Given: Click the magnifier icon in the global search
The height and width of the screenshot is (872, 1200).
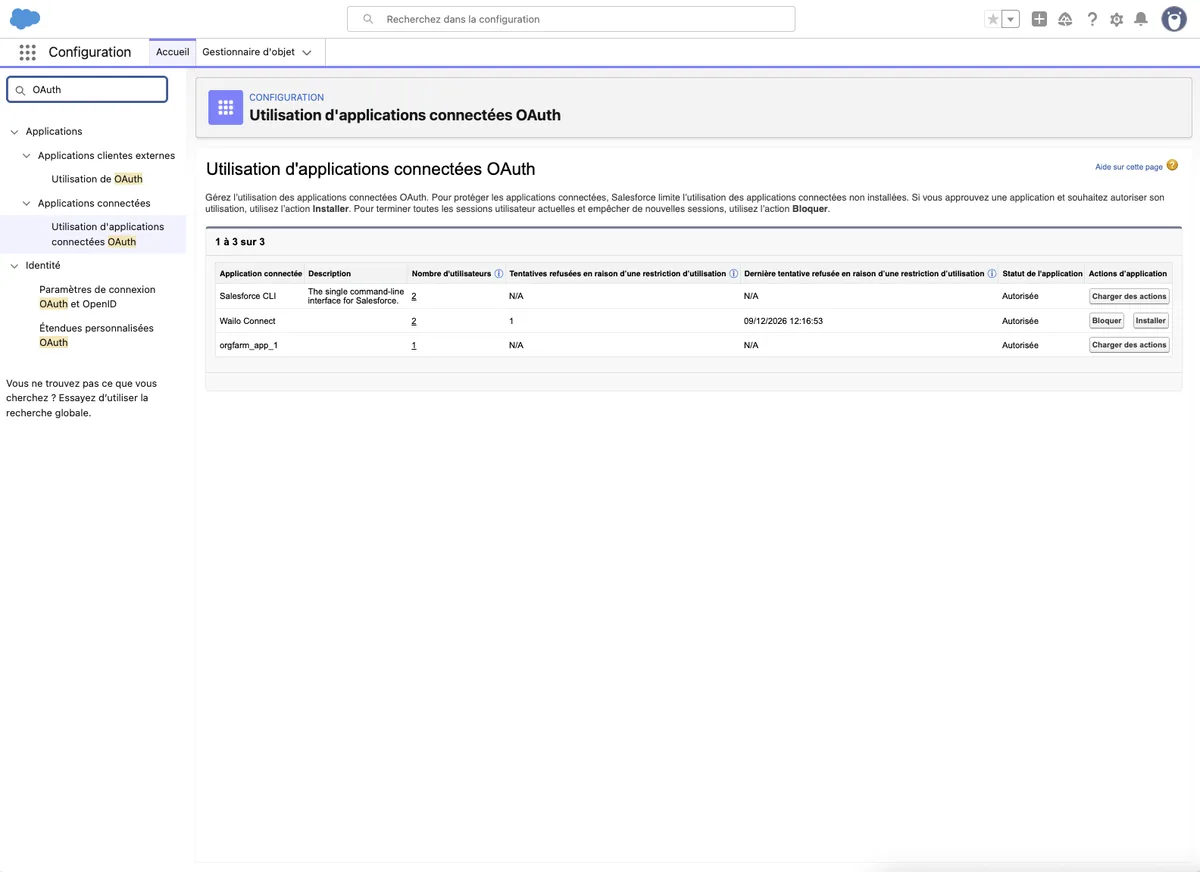Looking at the screenshot, I should (x=368, y=19).
